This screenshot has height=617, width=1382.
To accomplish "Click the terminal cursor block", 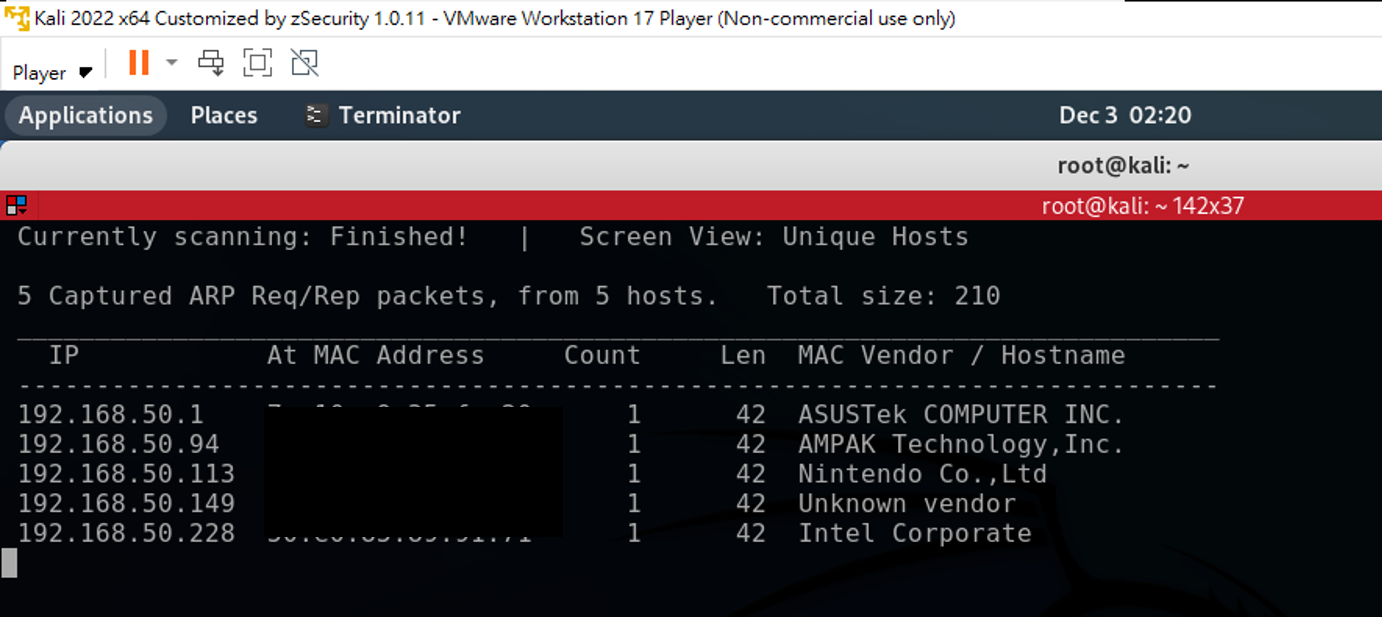I will click(x=9, y=563).
